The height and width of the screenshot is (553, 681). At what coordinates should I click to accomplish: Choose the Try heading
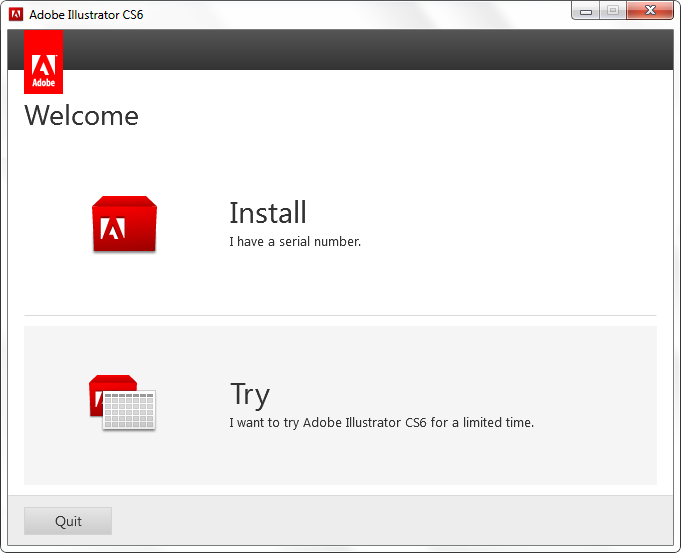pyautogui.click(x=249, y=394)
